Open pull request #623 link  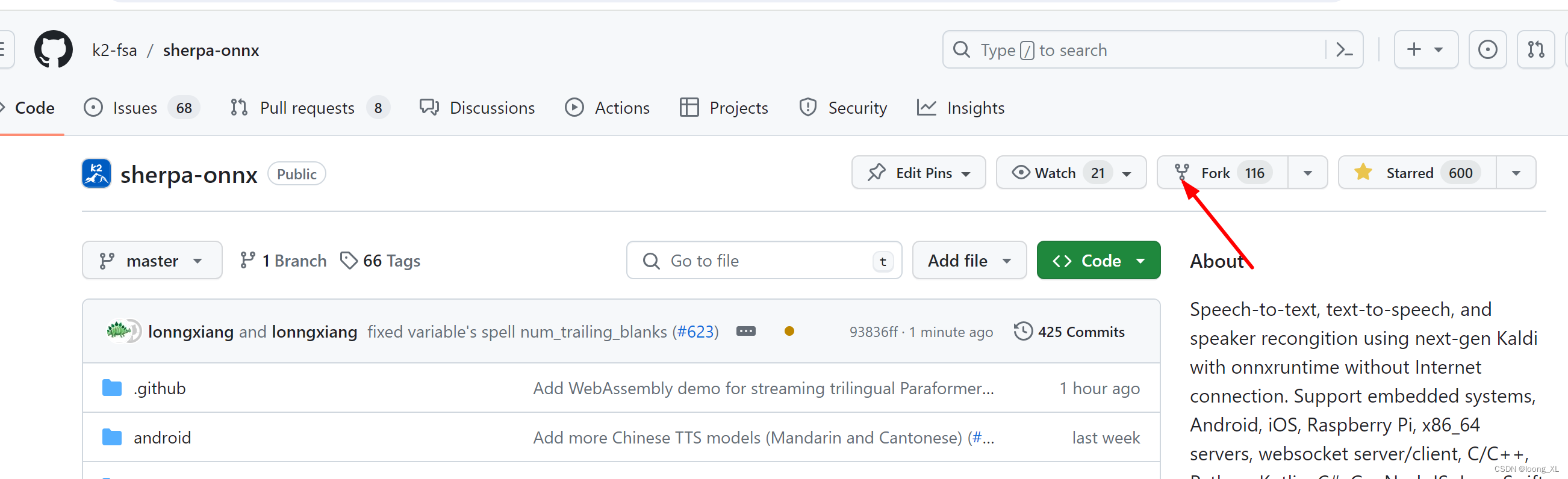click(695, 332)
